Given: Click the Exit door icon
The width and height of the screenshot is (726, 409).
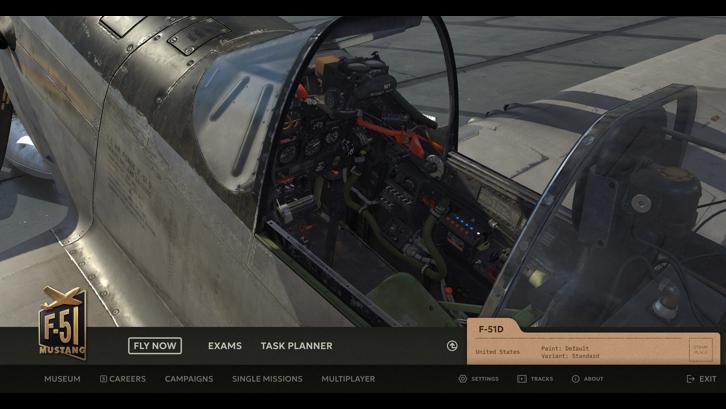Looking at the screenshot, I should coord(690,379).
